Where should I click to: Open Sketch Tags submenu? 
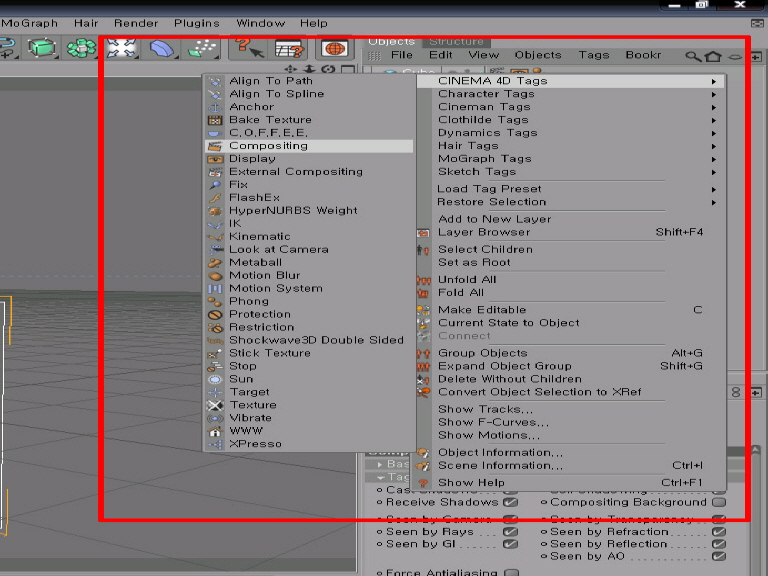point(571,171)
